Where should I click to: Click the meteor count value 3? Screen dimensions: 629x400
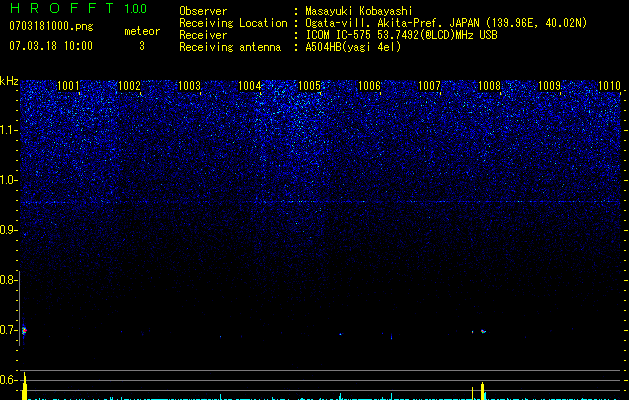pyautogui.click(x=142, y=46)
